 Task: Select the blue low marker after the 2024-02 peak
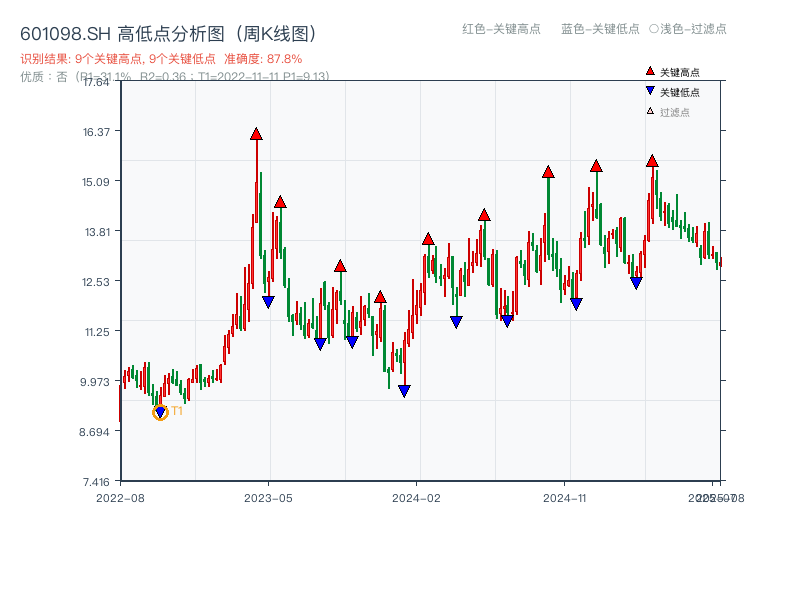pyautogui.click(x=456, y=322)
